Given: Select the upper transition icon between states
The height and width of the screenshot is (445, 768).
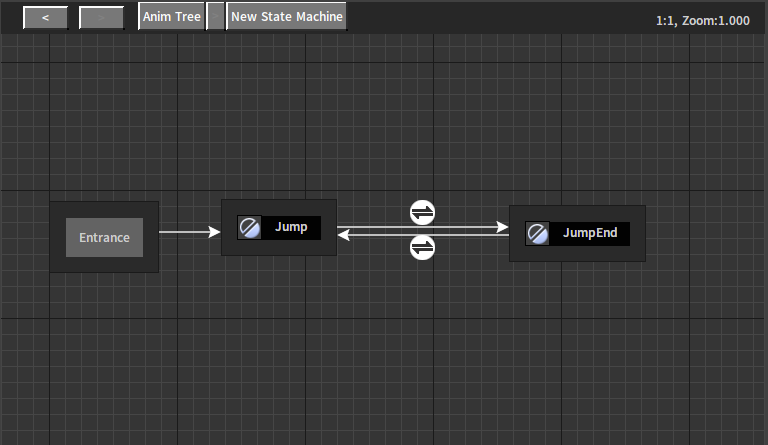Looking at the screenshot, I should click(x=423, y=212).
